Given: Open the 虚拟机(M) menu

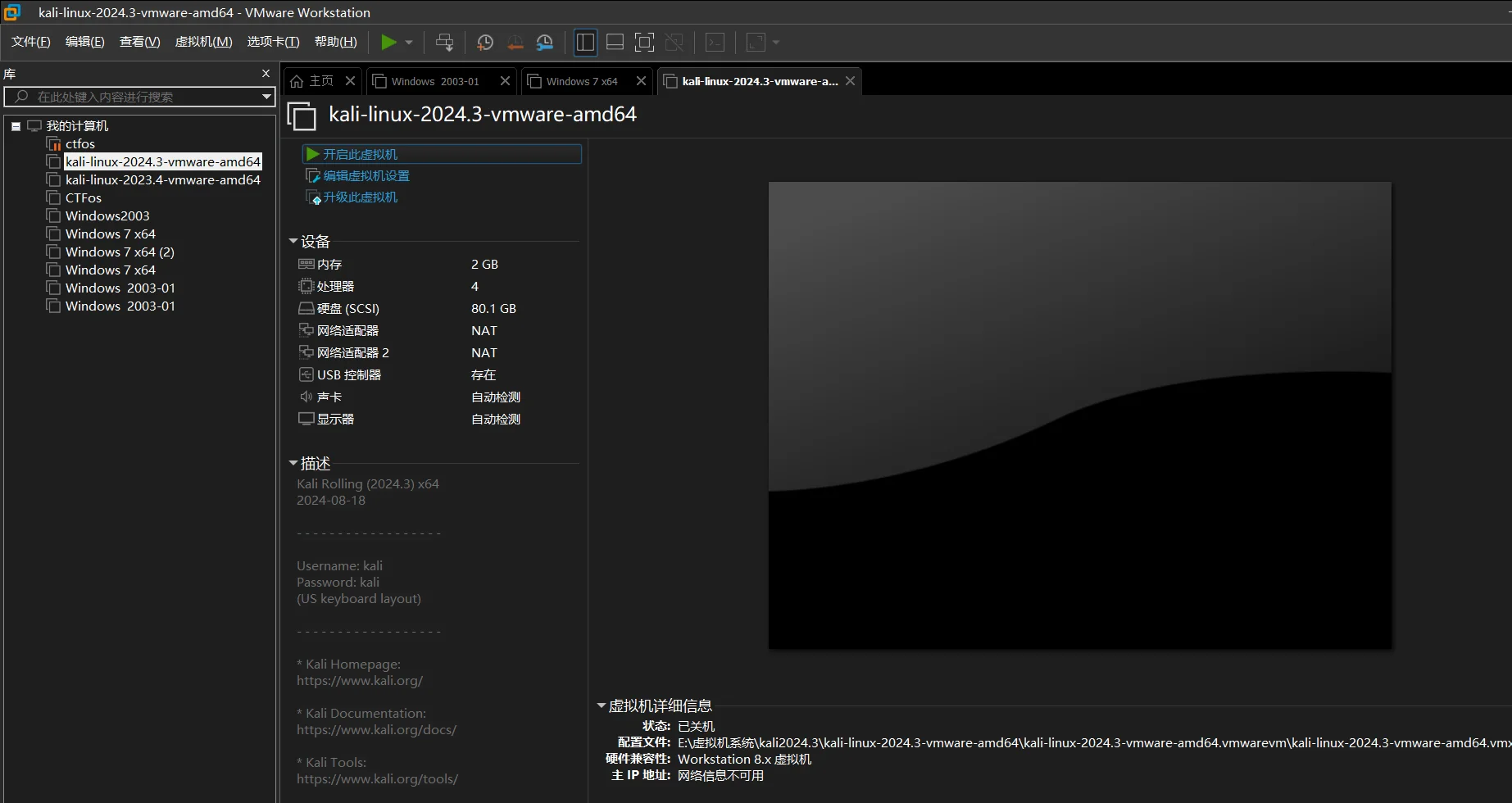Looking at the screenshot, I should 203,42.
